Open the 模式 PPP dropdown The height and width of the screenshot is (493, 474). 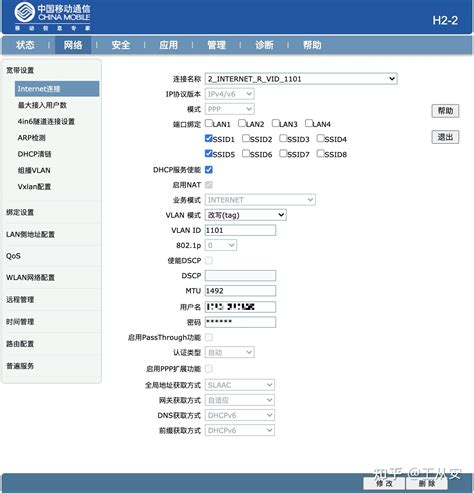coord(230,109)
